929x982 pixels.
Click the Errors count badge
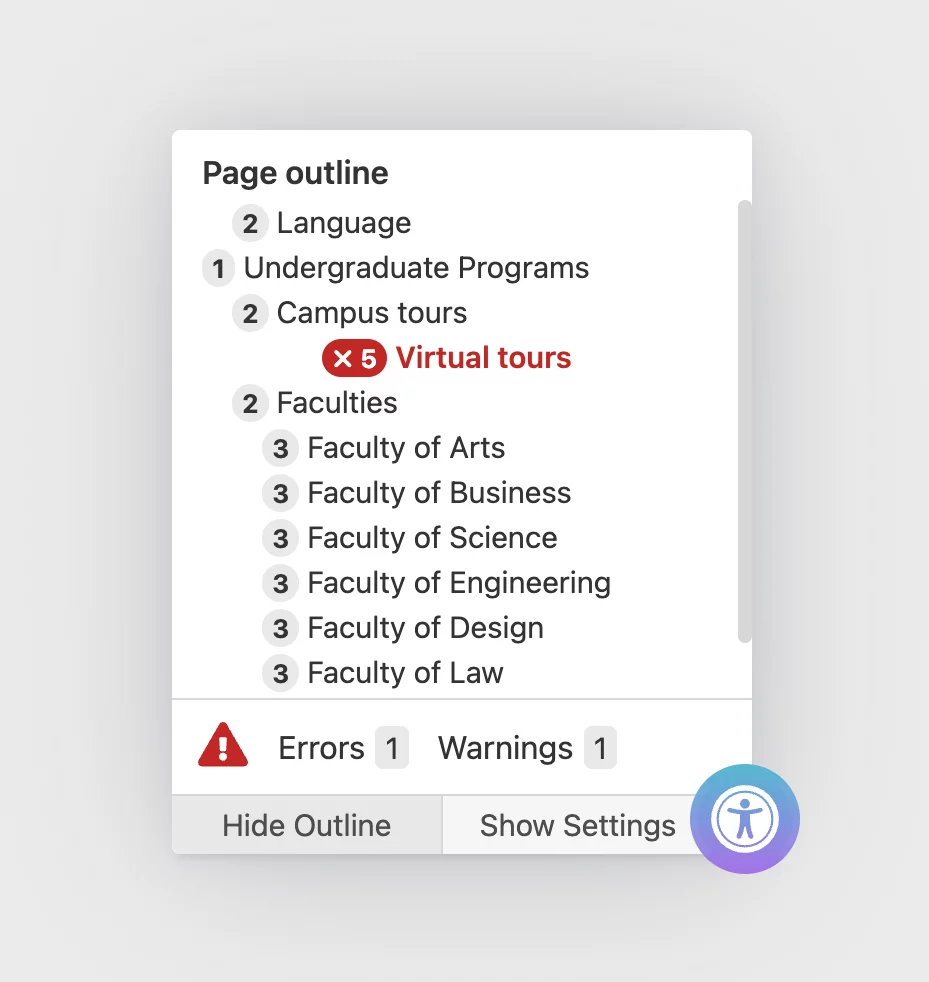click(392, 748)
